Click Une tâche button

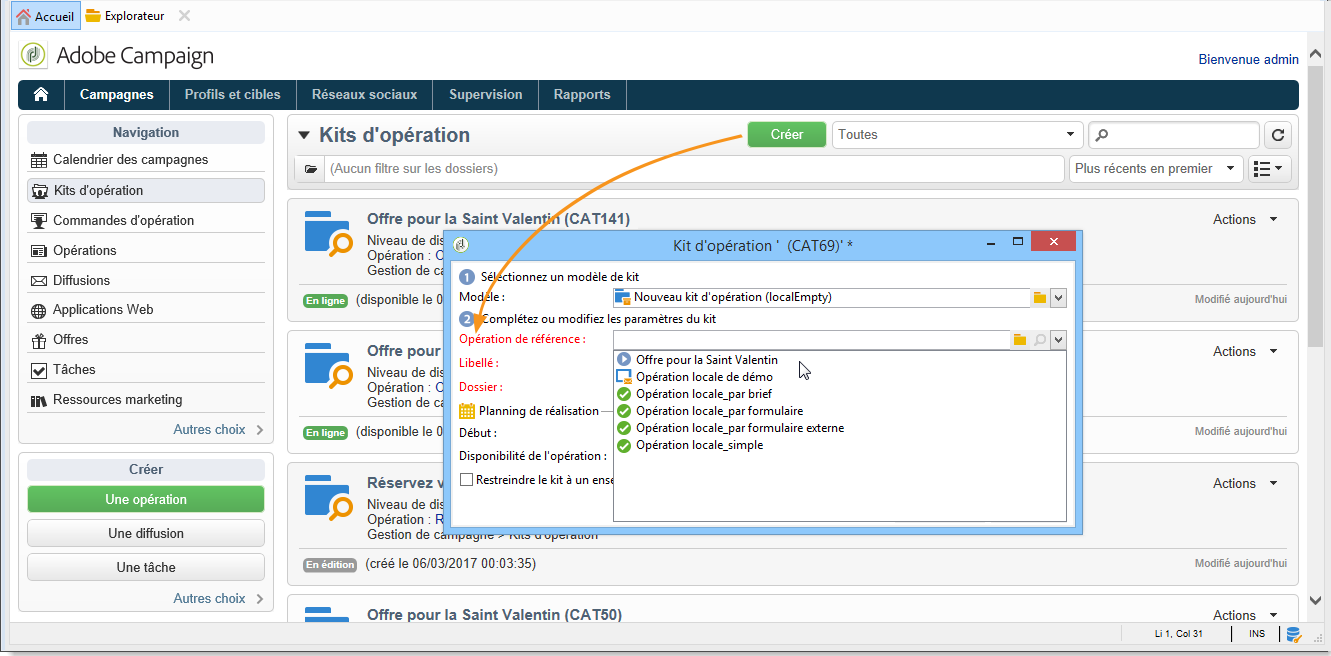(146, 567)
